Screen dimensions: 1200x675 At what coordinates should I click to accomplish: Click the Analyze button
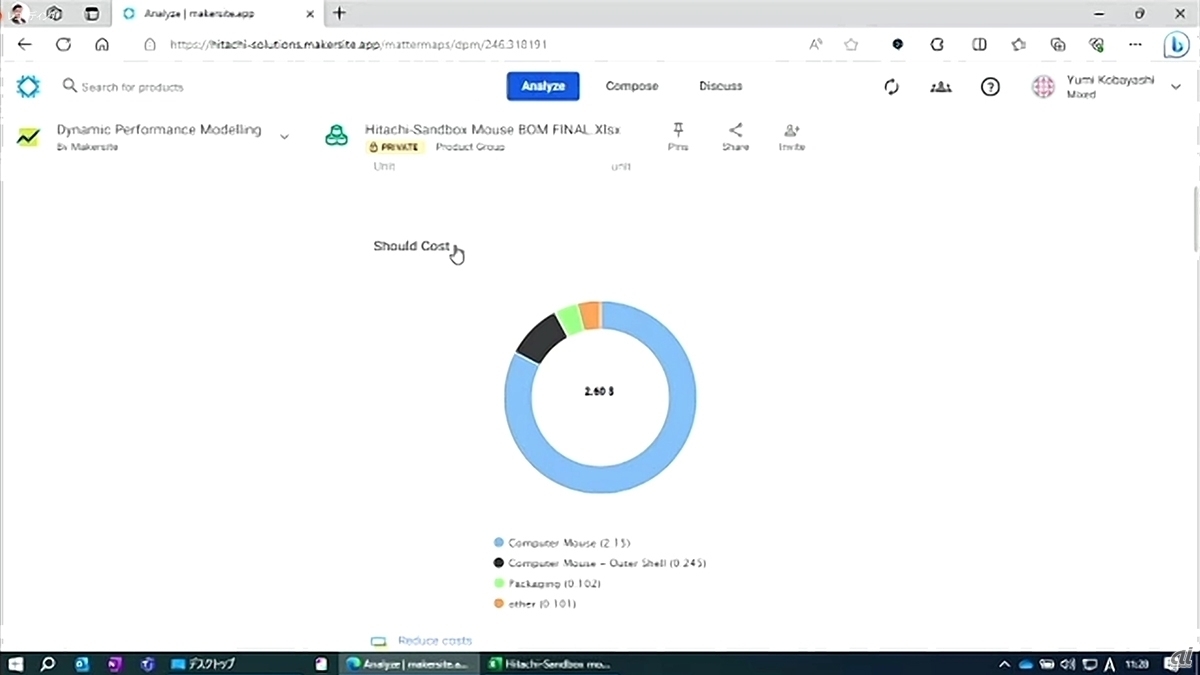[543, 87]
